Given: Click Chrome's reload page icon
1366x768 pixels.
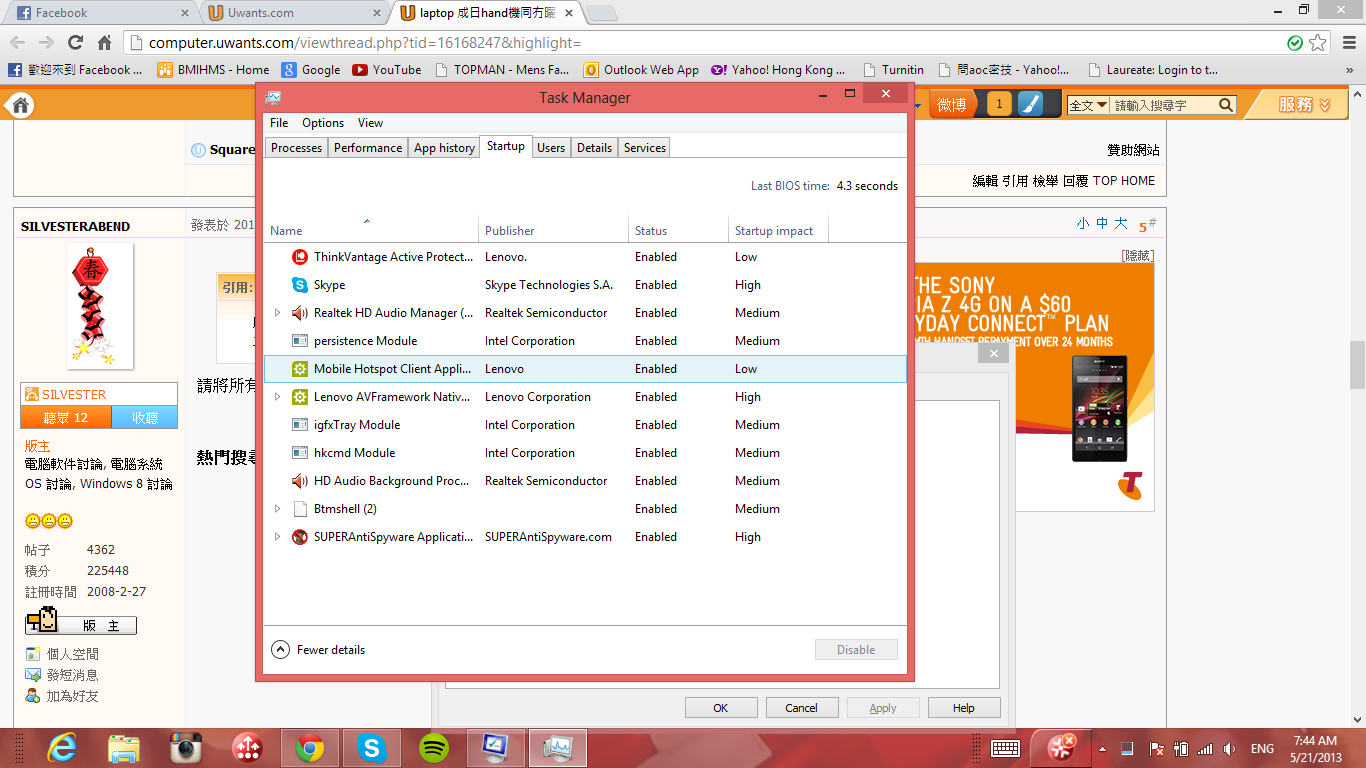Looking at the screenshot, I should (x=75, y=43).
